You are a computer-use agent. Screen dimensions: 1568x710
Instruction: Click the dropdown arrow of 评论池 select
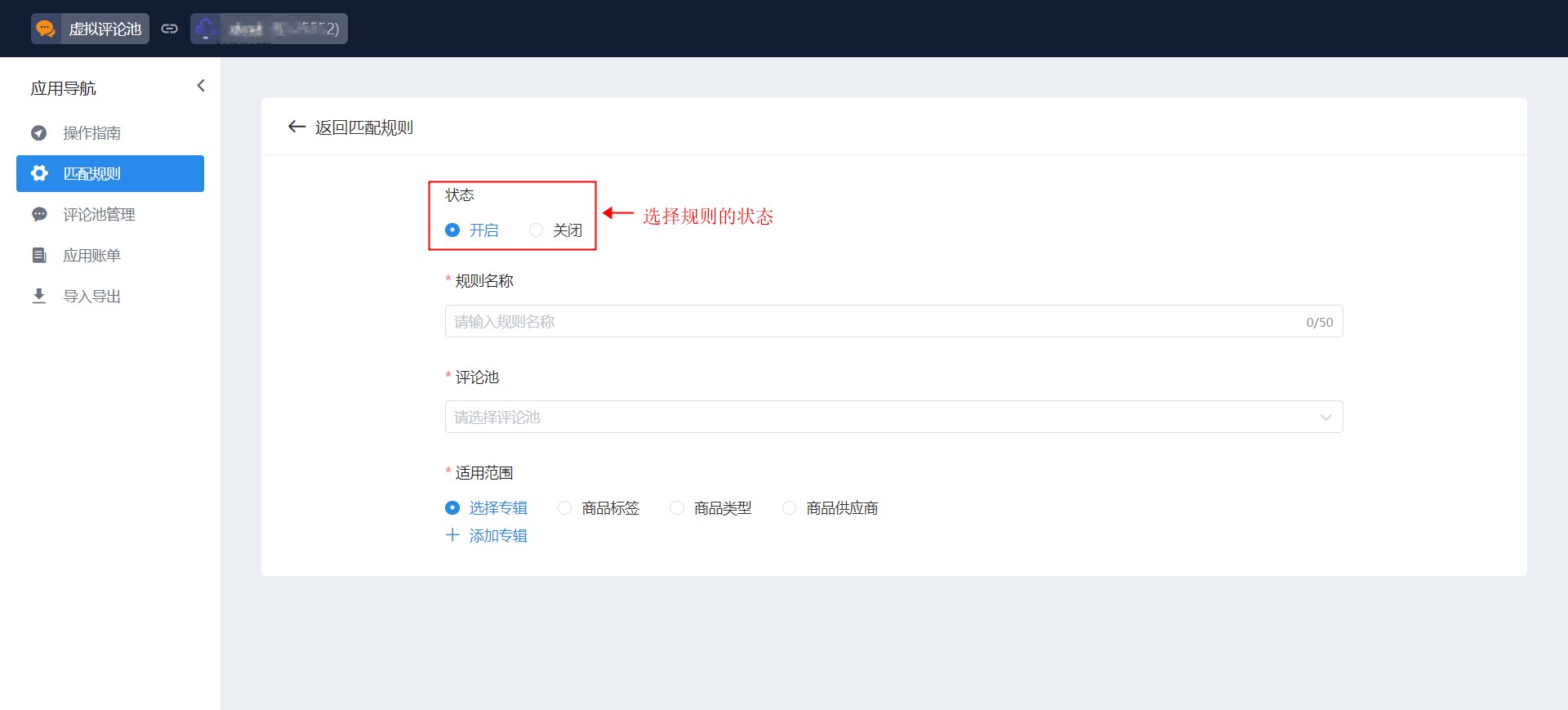pos(1325,418)
